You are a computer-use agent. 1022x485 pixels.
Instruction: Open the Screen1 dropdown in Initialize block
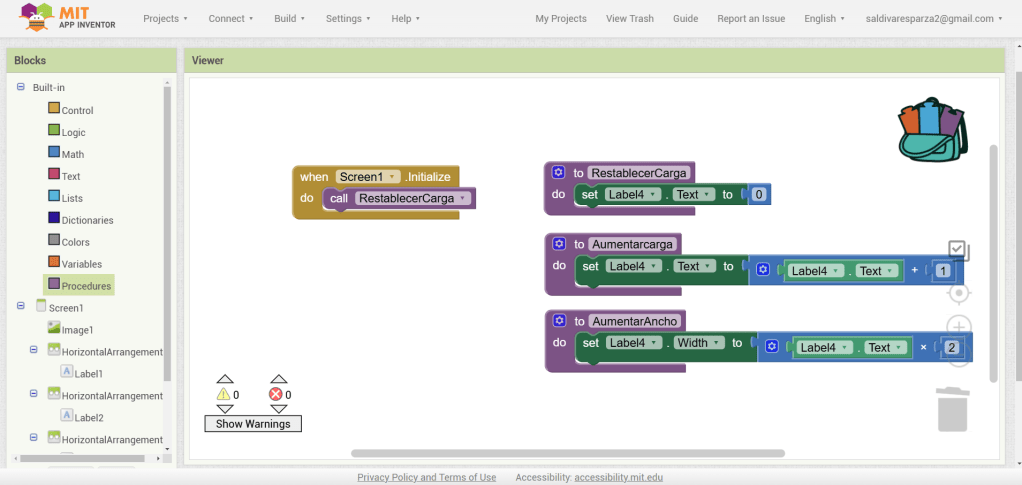pyautogui.click(x=393, y=177)
